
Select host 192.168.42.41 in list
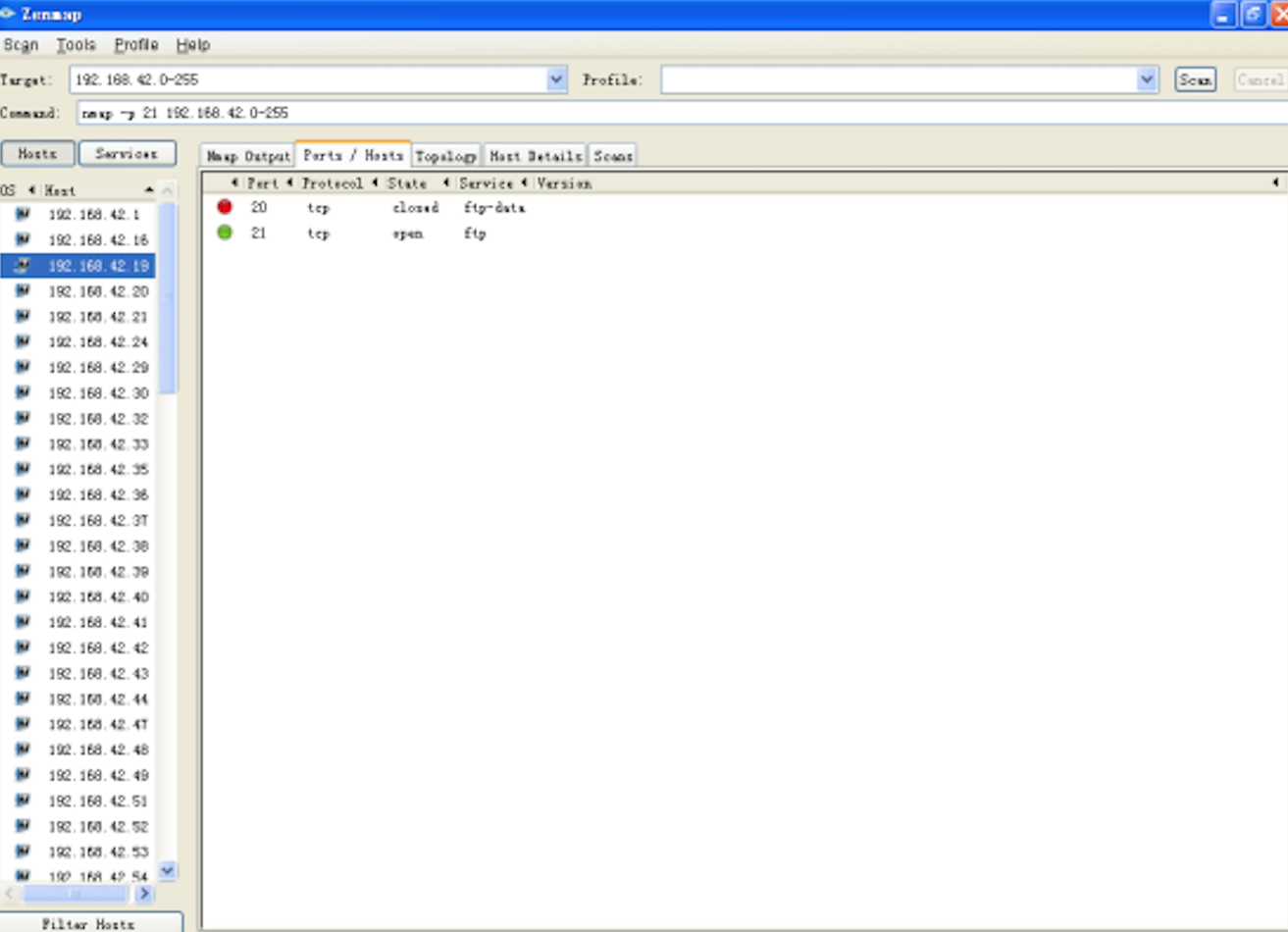tap(99, 622)
